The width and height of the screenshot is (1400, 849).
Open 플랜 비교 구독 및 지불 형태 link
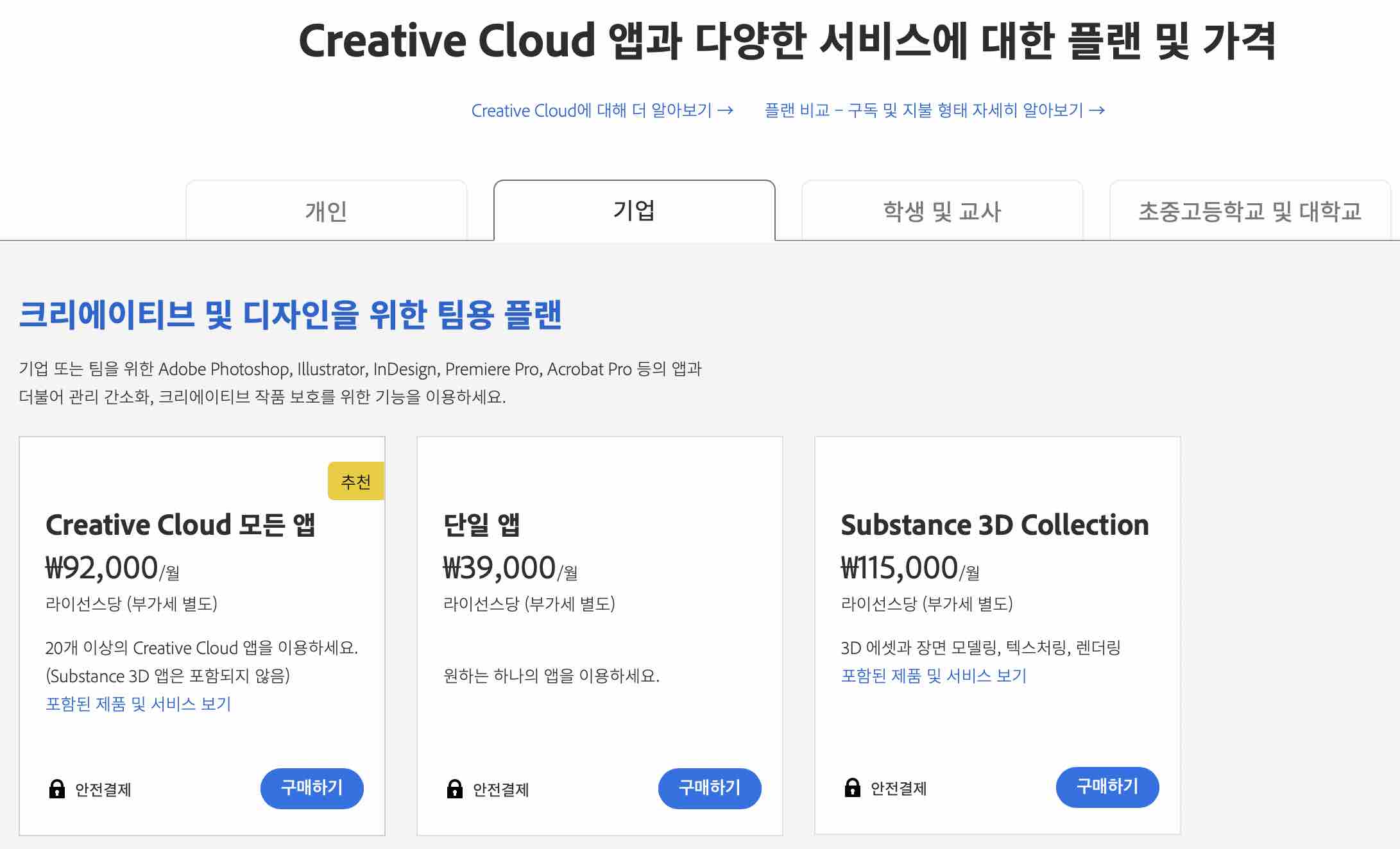click(934, 110)
